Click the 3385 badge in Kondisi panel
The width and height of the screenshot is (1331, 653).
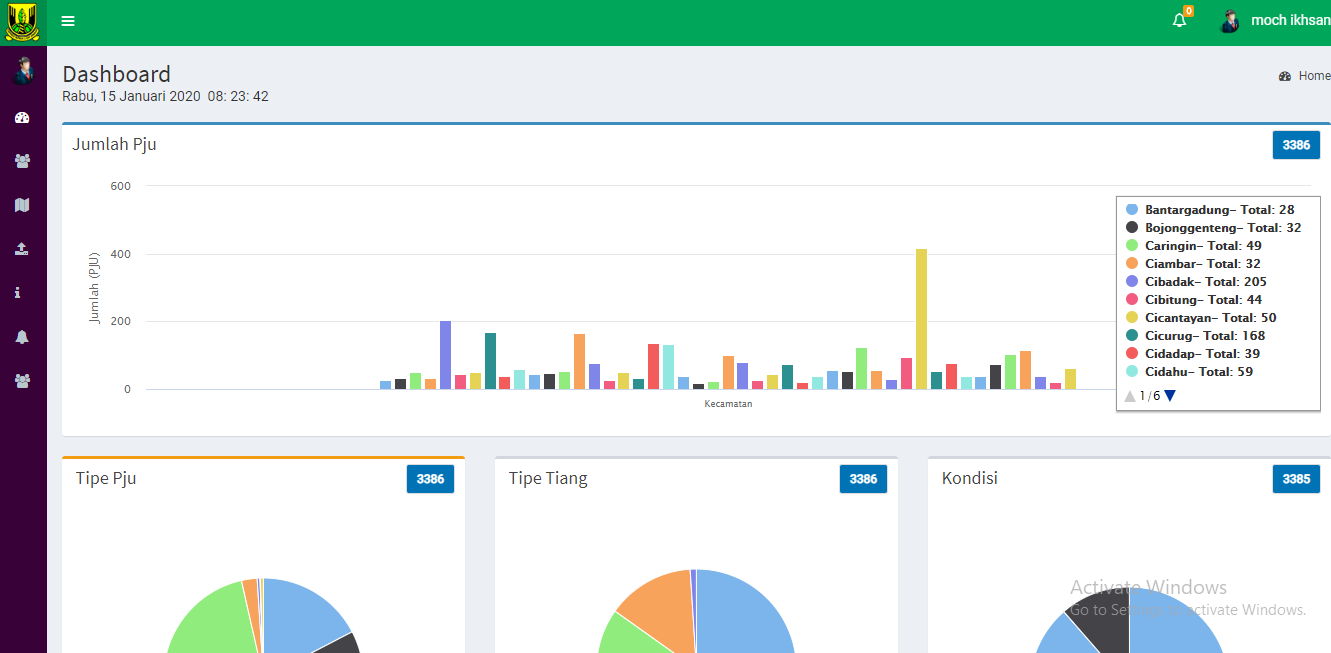coord(1296,479)
